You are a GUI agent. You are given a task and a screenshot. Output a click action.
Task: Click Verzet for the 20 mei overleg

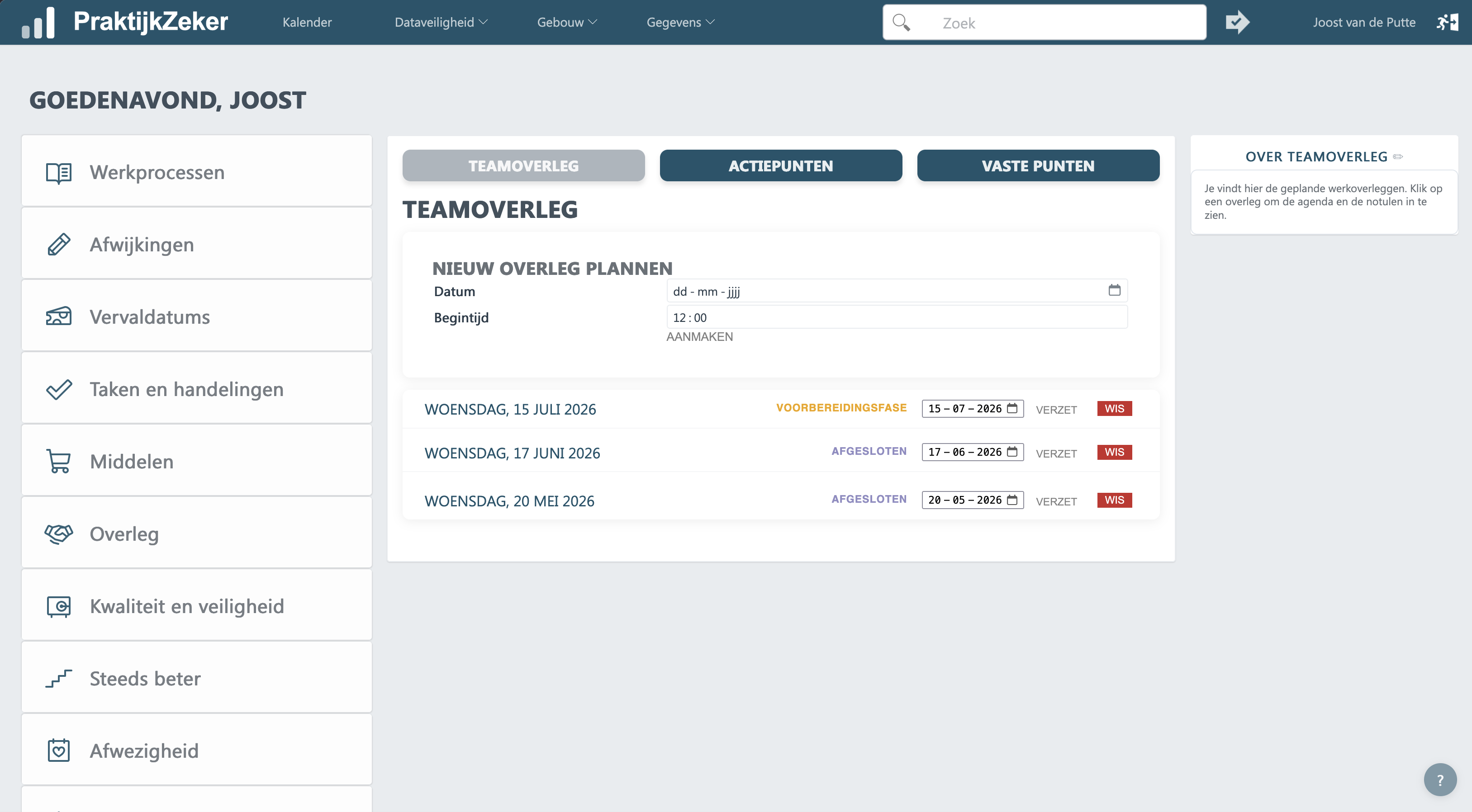[x=1056, y=501]
